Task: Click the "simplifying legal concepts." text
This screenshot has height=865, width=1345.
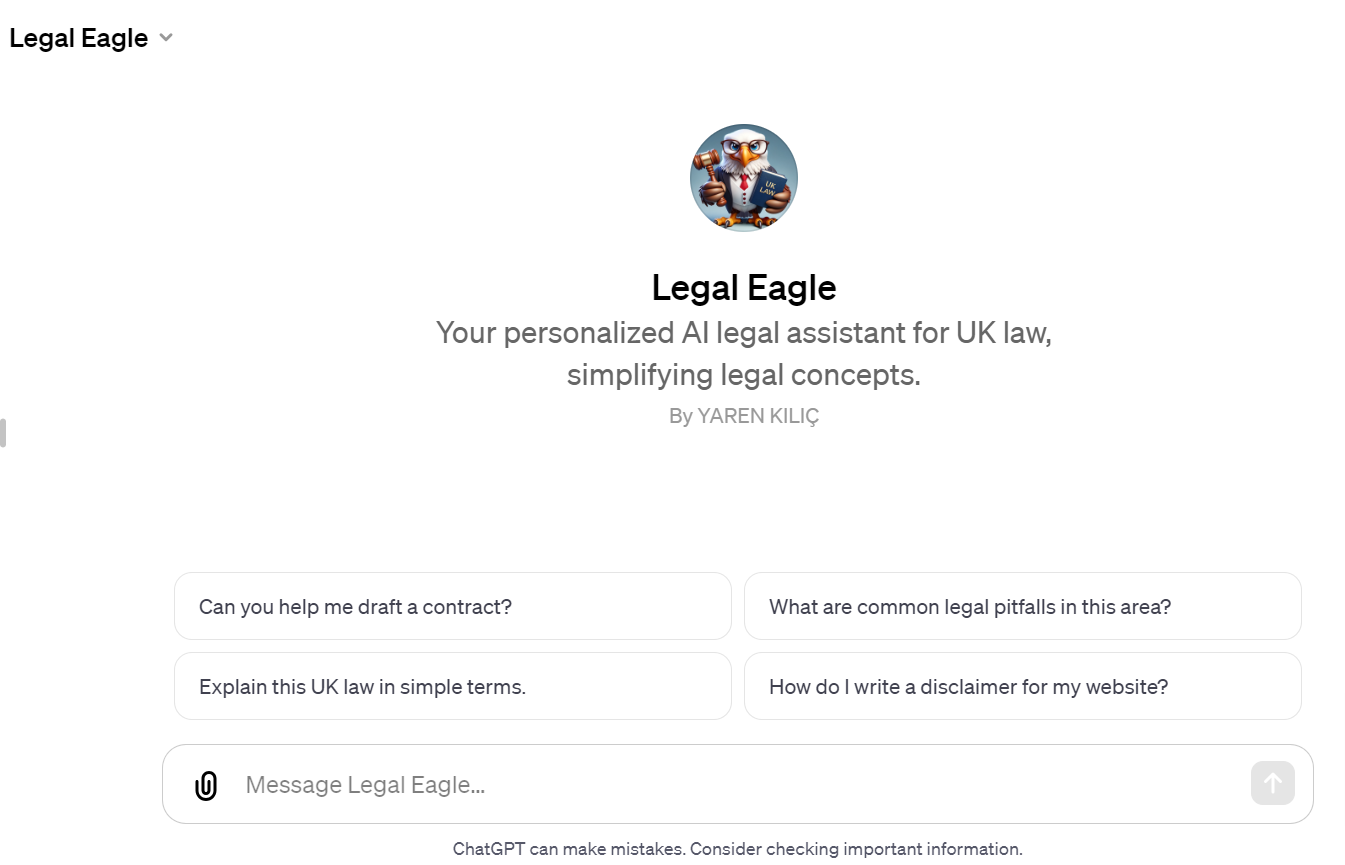Action: click(744, 376)
